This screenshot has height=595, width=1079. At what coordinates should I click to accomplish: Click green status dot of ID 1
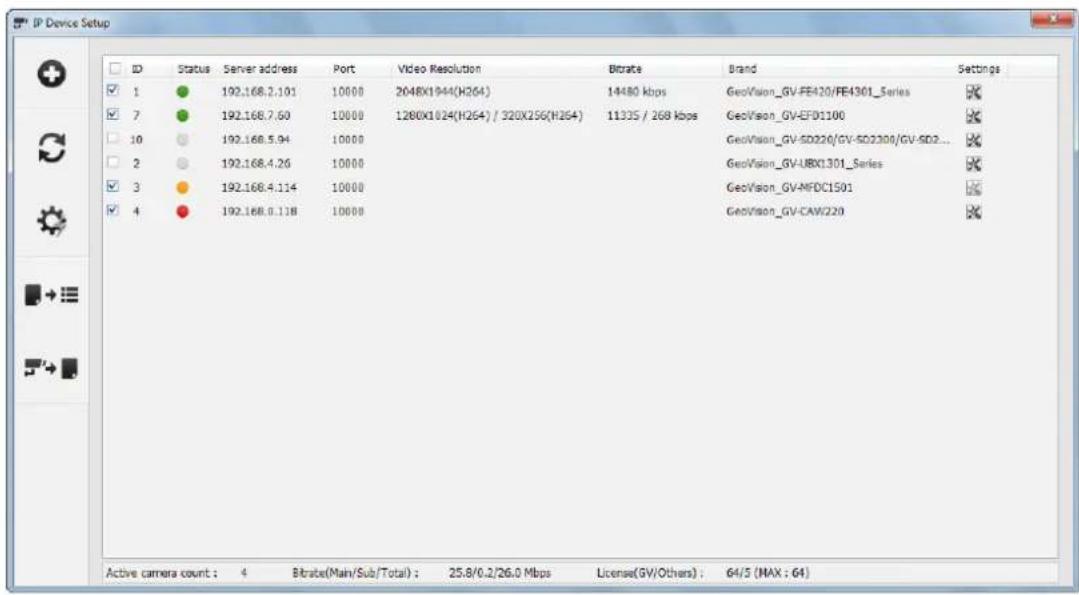coord(182,92)
